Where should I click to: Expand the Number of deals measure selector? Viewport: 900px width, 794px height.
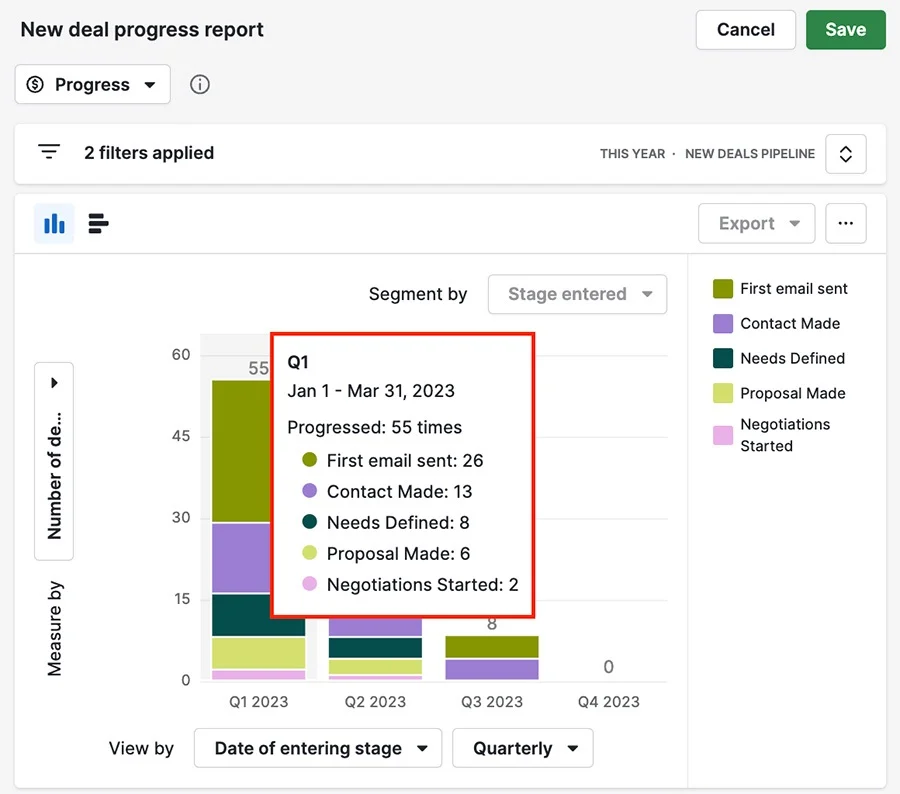pos(54,461)
